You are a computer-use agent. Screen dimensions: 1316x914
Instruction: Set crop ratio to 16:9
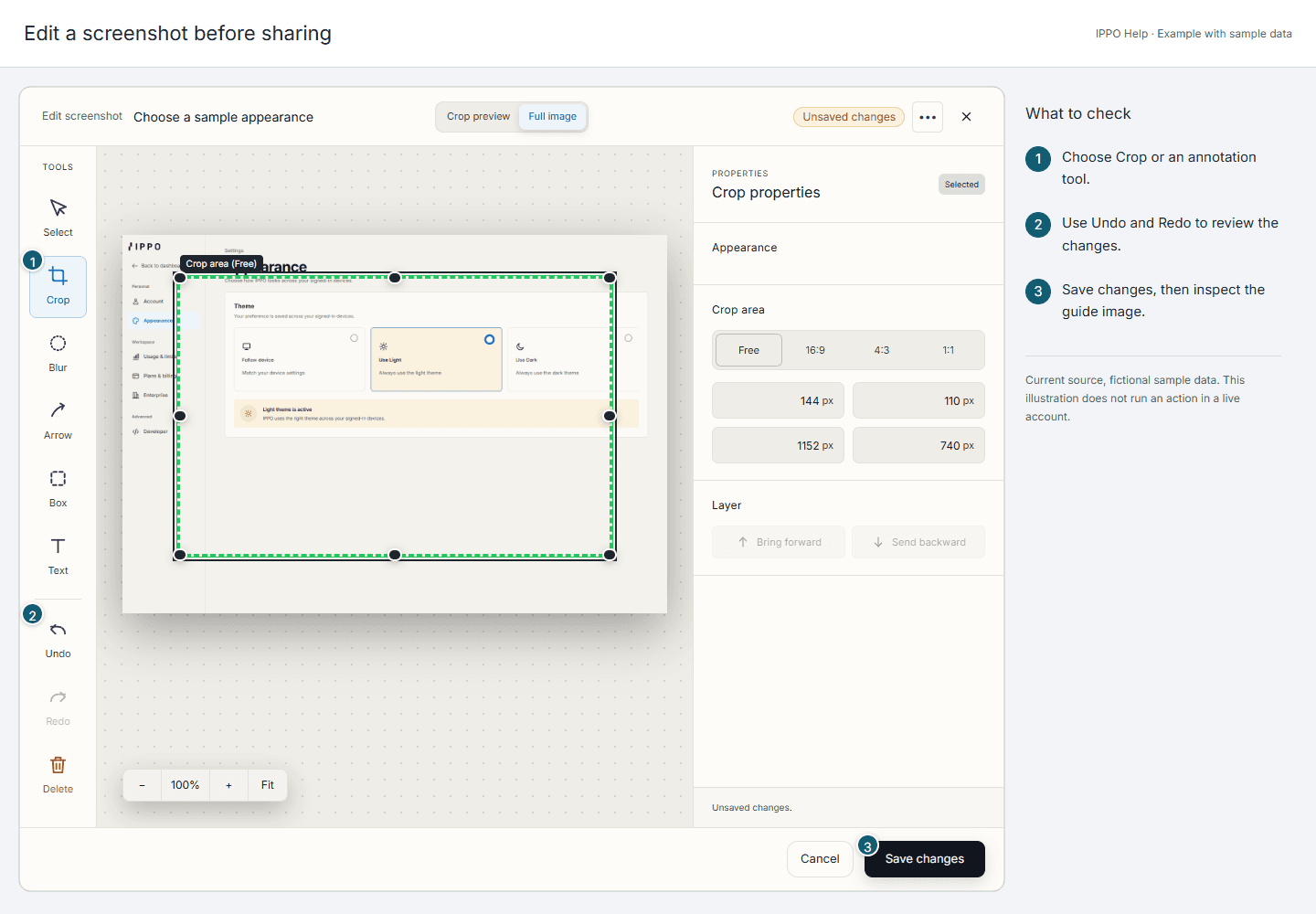(815, 350)
